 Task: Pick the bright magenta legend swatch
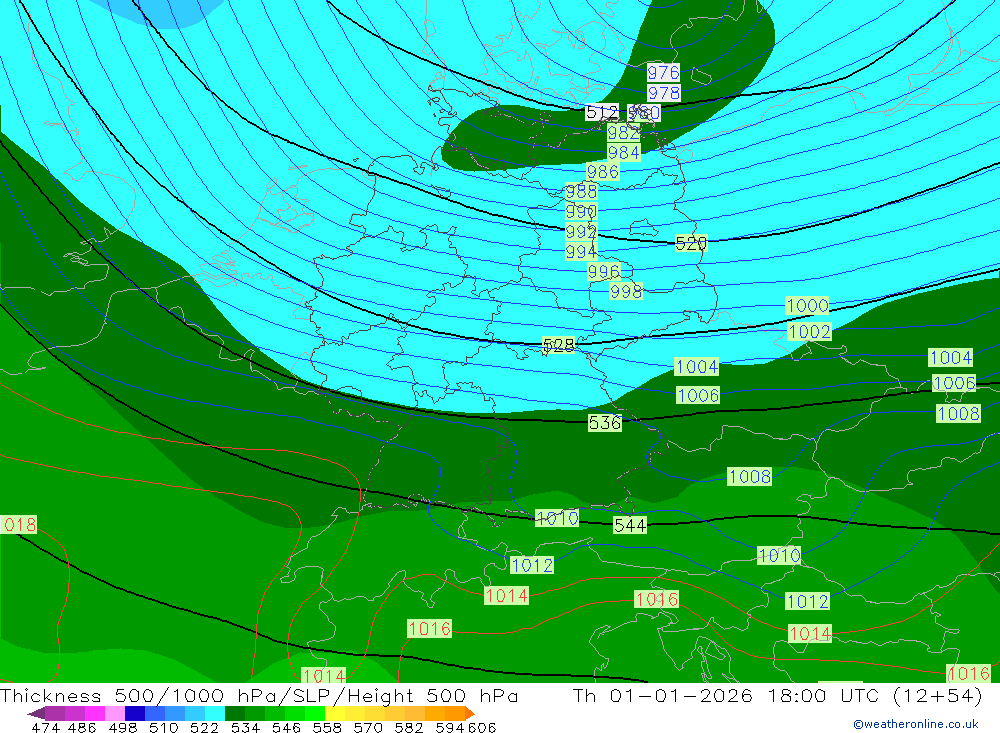coord(94,713)
